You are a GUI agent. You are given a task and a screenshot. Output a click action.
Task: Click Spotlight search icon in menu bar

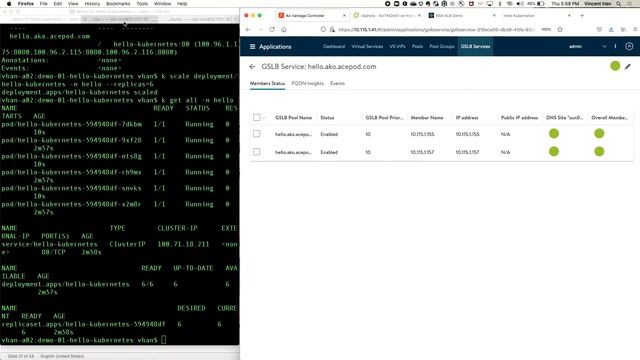(619, 4)
